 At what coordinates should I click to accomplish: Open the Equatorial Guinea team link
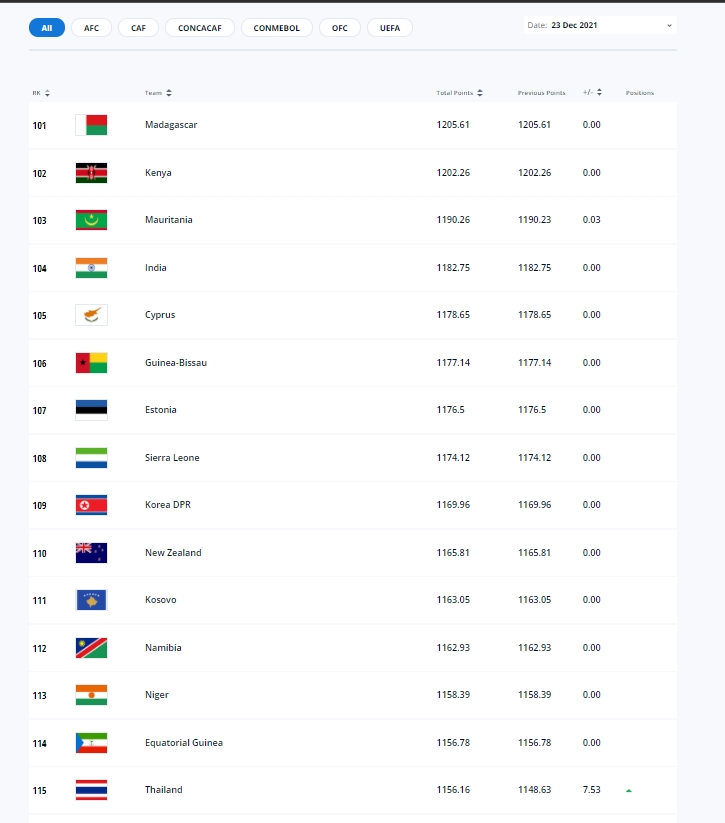(x=184, y=743)
